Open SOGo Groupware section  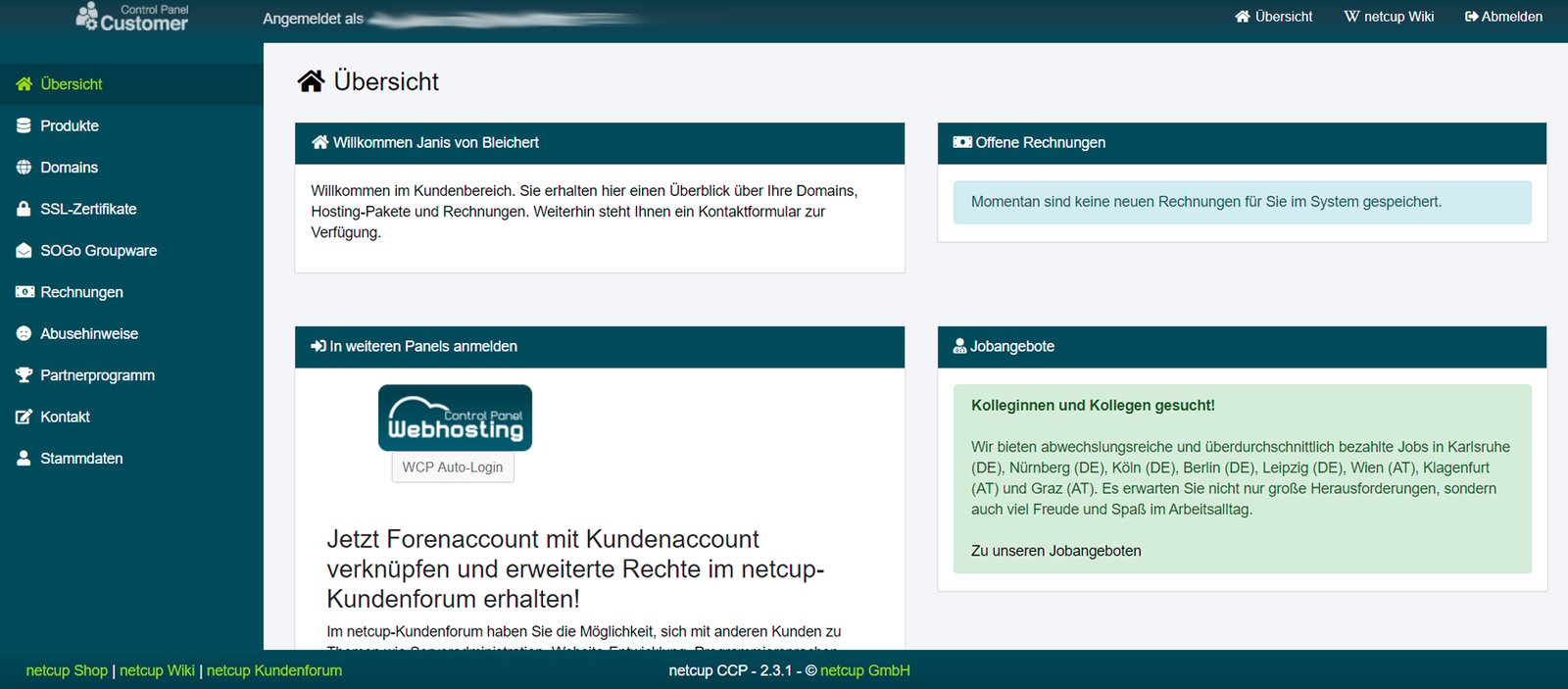pos(131,251)
